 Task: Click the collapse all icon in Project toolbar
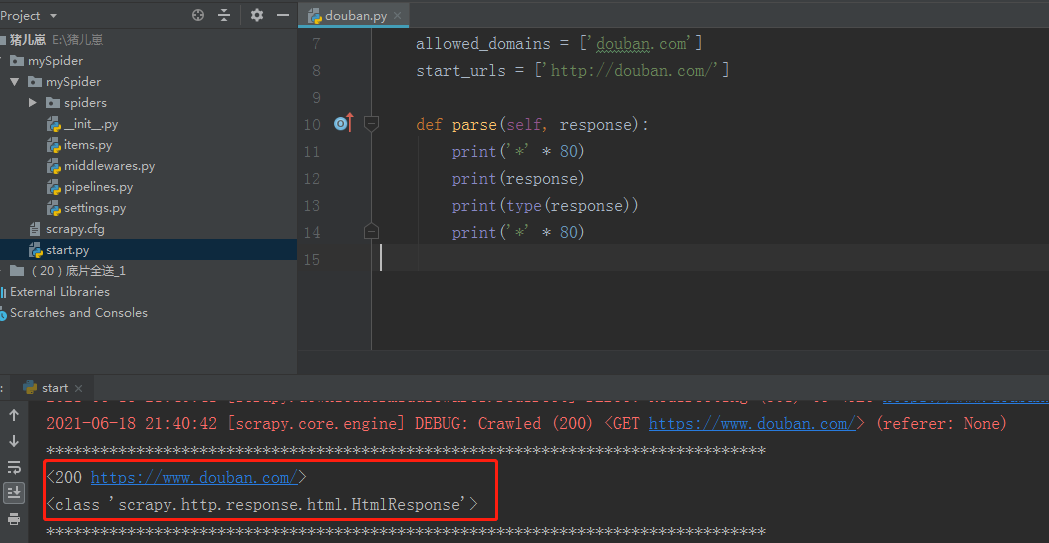pyautogui.click(x=224, y=15)
